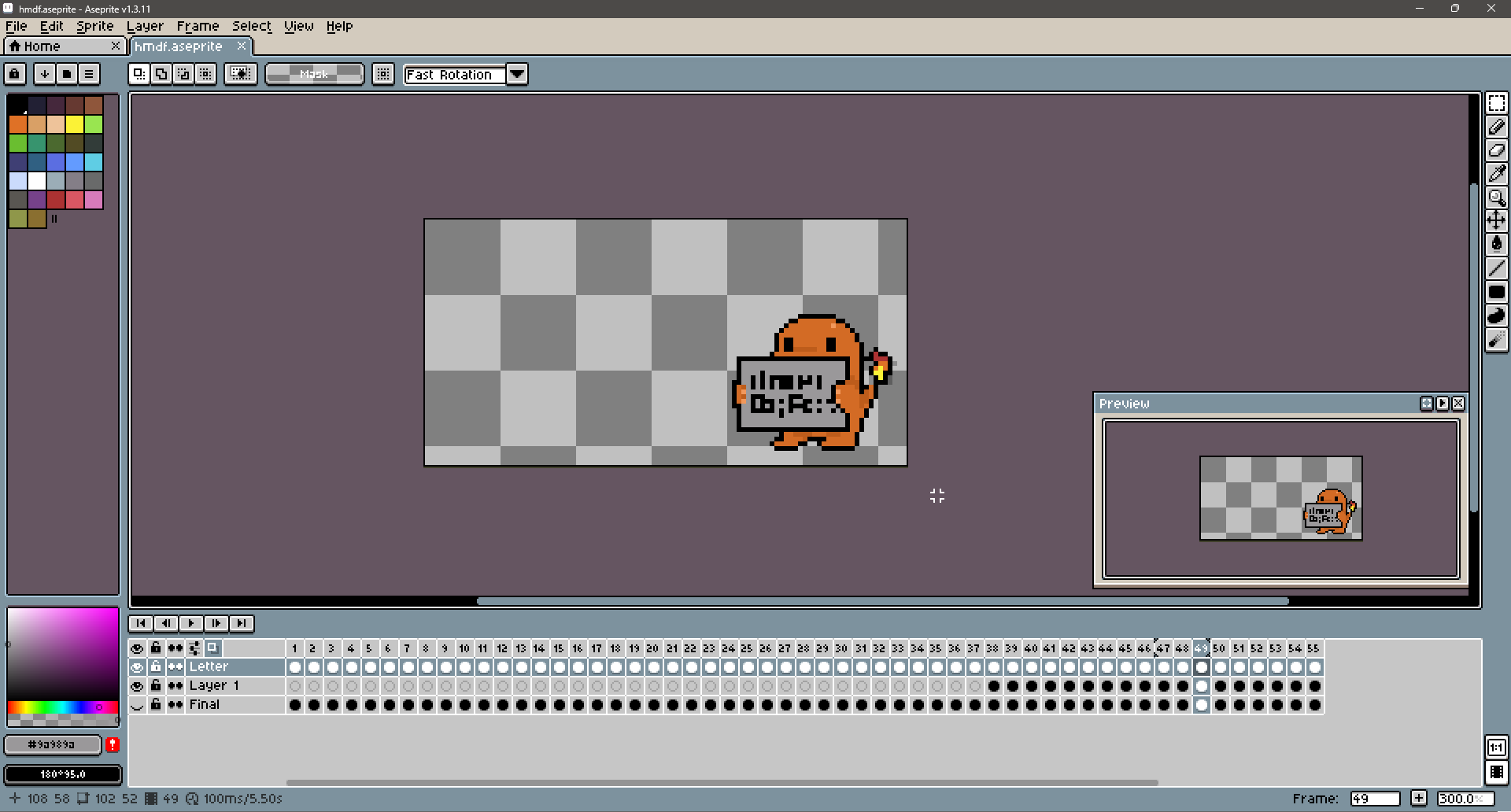The image size is (1511, 812).
Task: Open the rotation algorithm dropdown arrow
Action: coord(517,74)
